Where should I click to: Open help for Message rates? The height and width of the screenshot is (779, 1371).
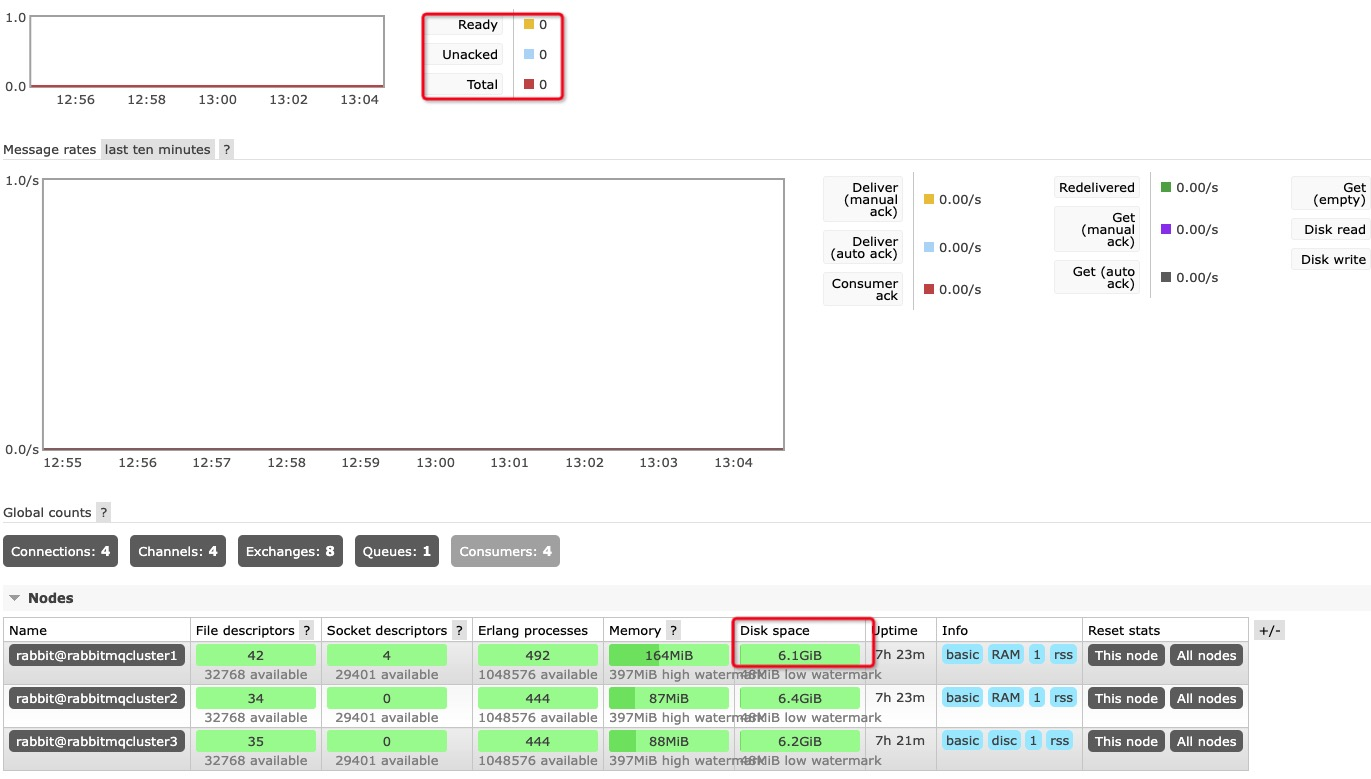point(227,149)
